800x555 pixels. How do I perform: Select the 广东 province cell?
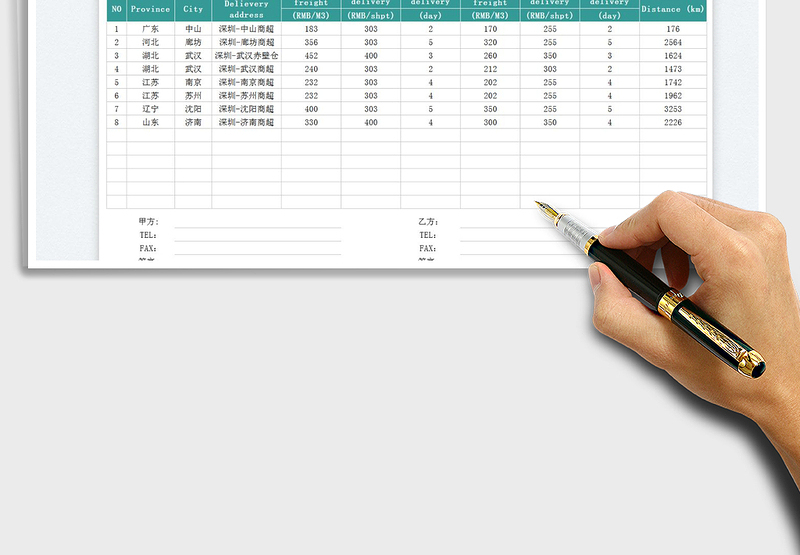click(x=150, y=29)
